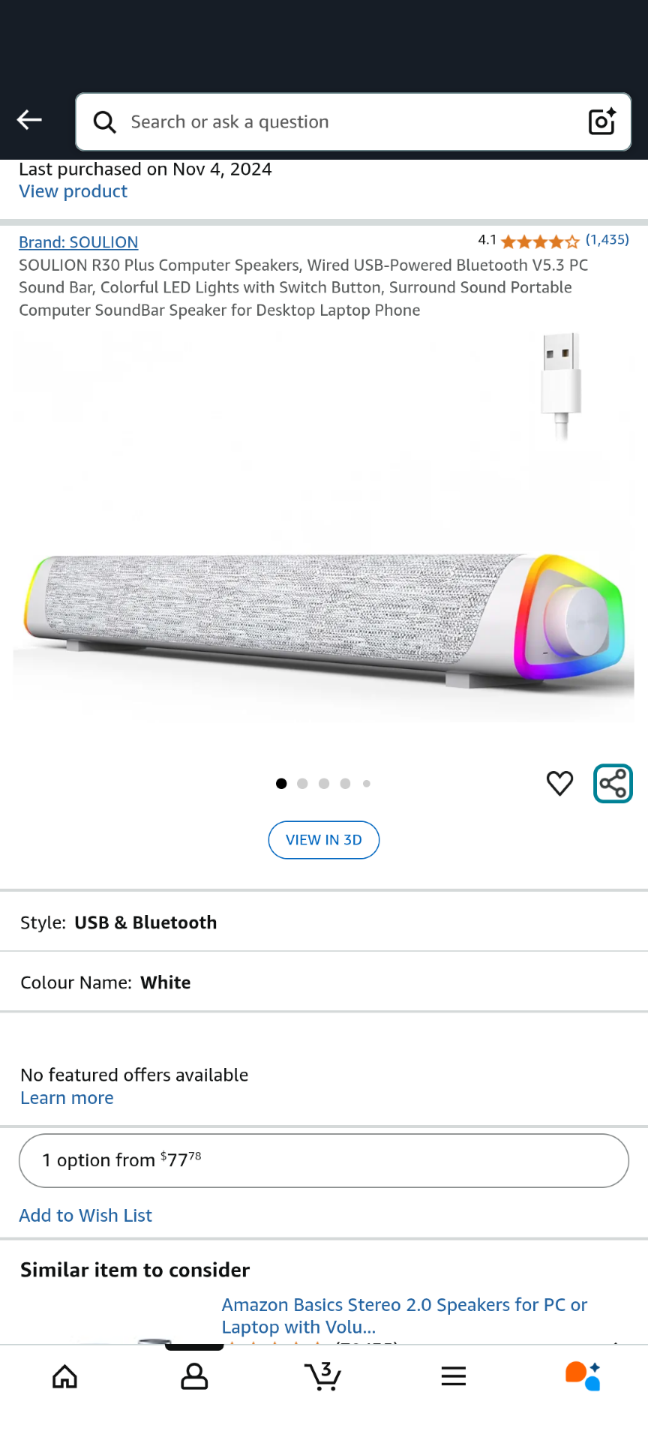Add product to favorites with heart icon

(x=560, y=784)
